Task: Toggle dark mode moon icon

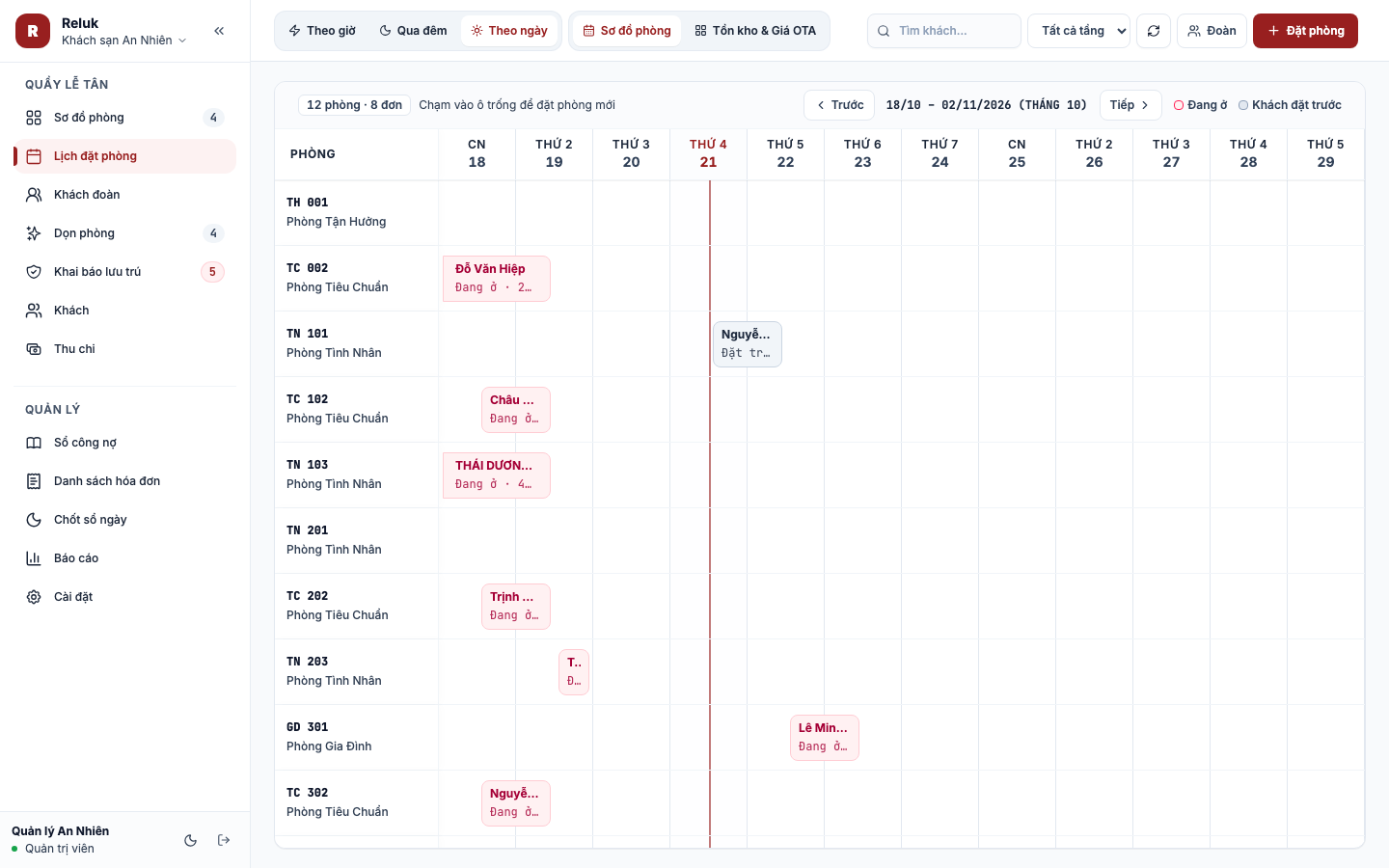Action: coord(191,840)
